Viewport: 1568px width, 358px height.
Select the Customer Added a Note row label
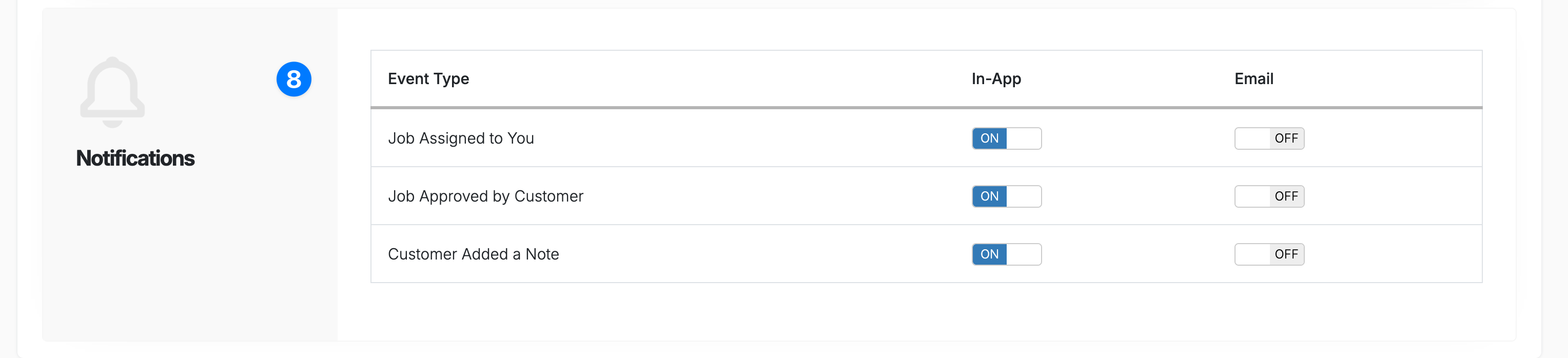point(474,254)
